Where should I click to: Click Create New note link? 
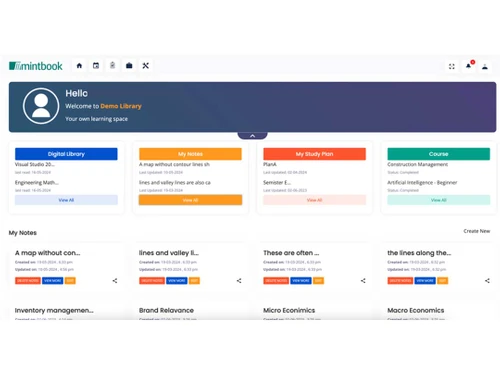[477, 231]
